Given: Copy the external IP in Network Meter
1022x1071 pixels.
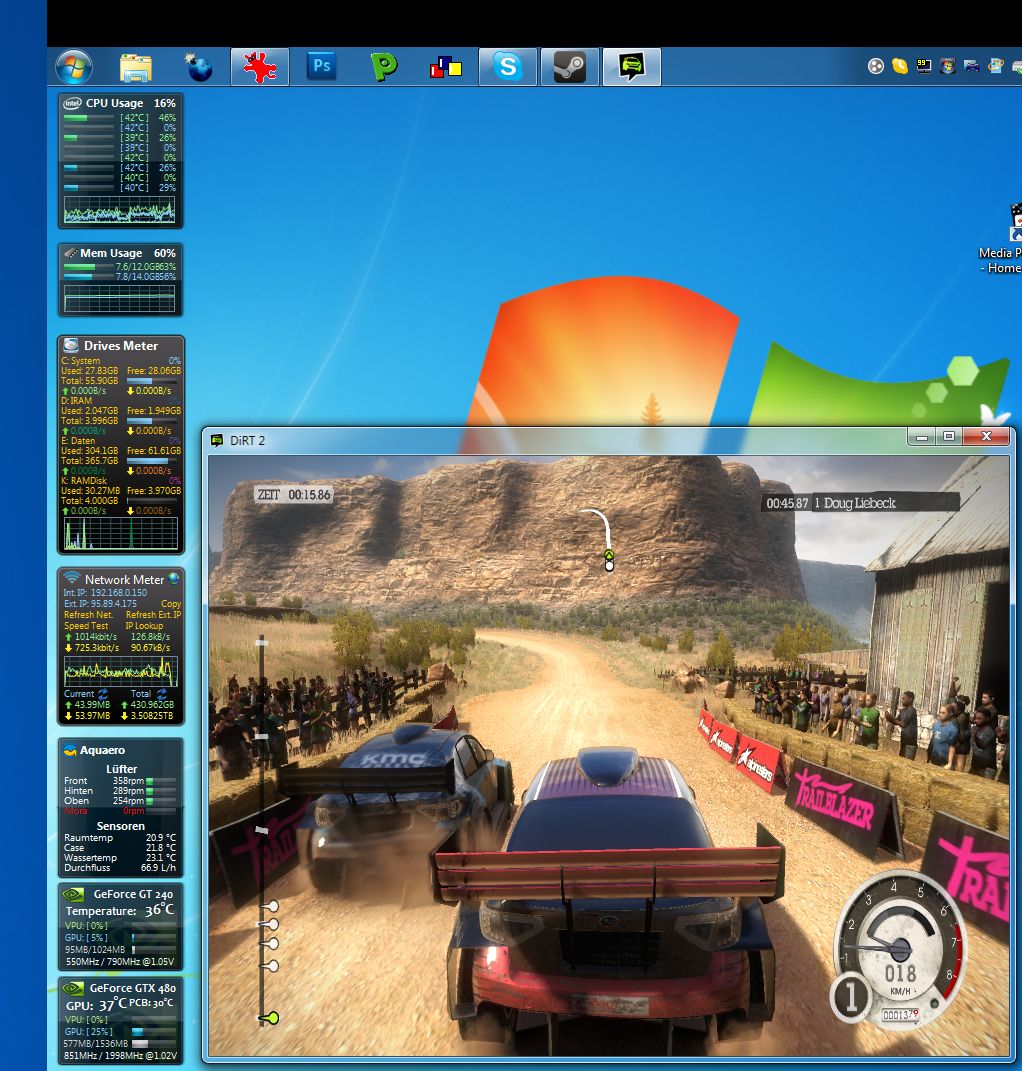Looking at the screenshot, I should coord(171,604).
